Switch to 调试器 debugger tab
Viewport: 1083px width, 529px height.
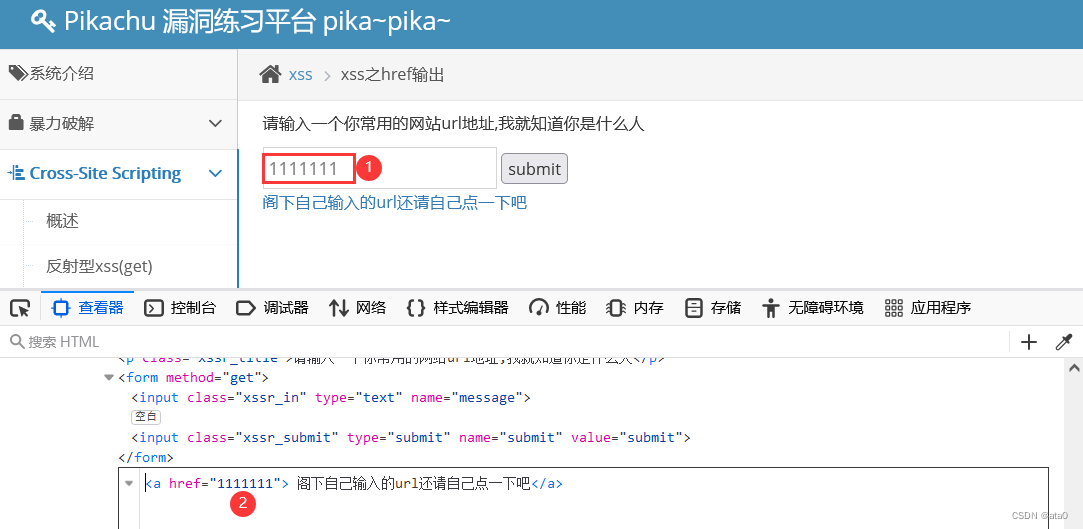[x=272, y=308]
